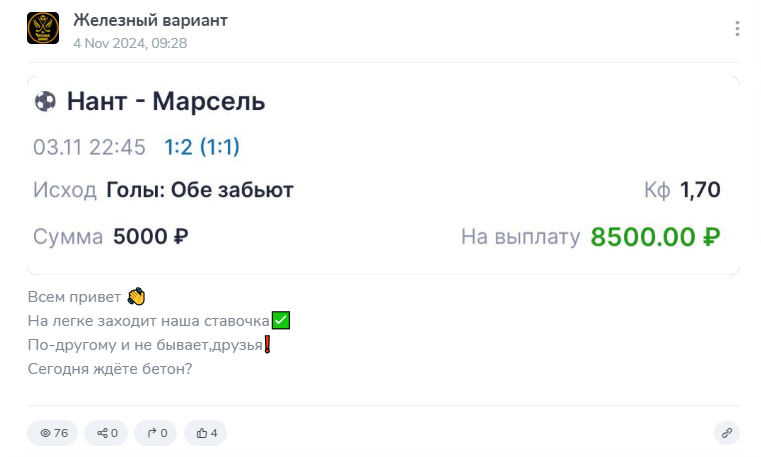This screenshot has height=457, width=761.
Task: Click the bet amount 5000 ₽
Action: pos(151,237)
